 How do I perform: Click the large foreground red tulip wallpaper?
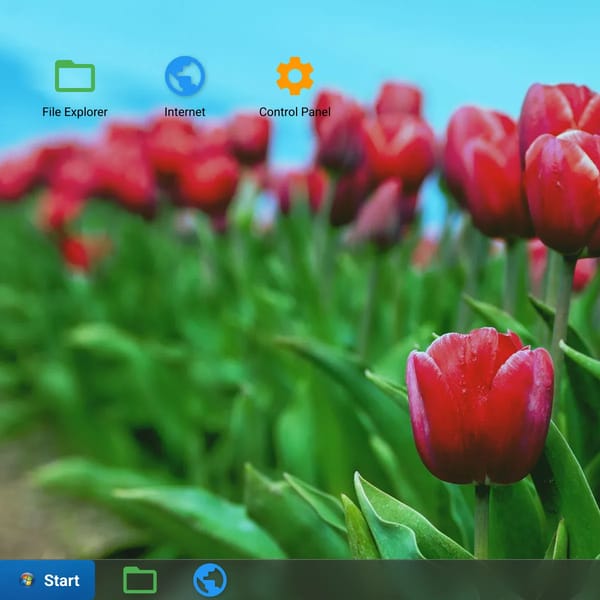coord(480,406)
